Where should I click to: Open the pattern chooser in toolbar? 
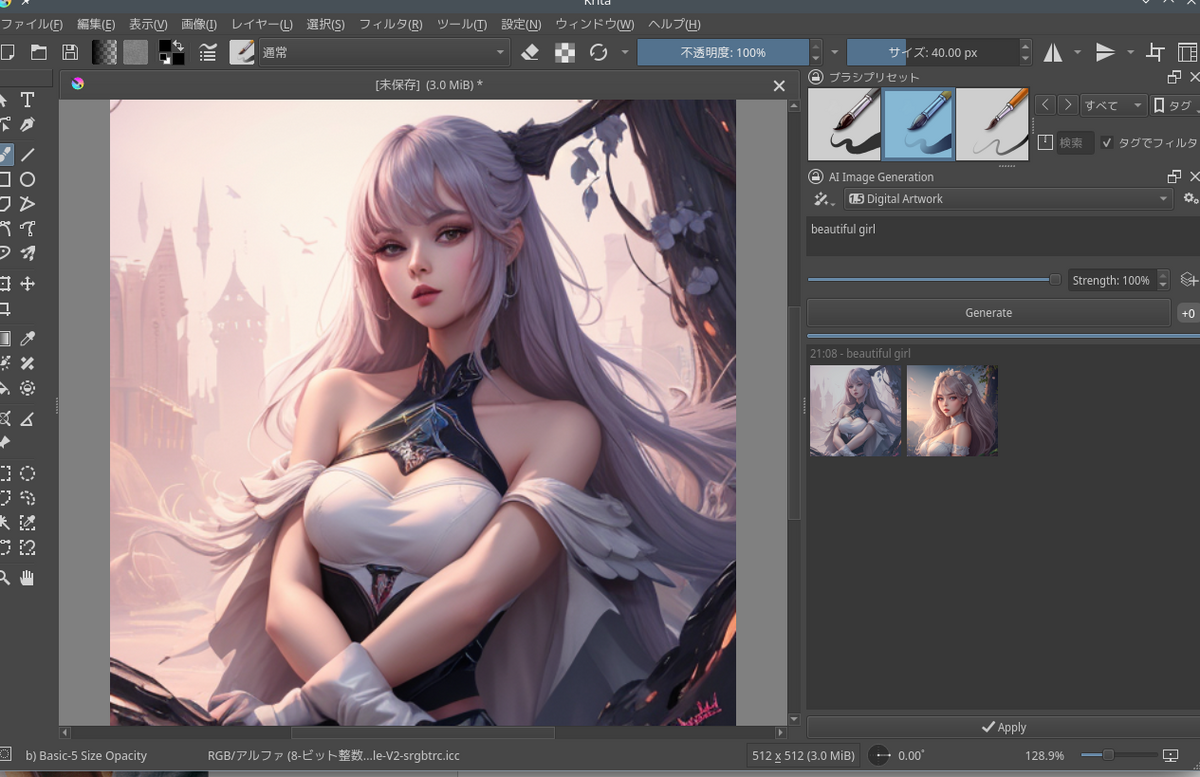click(135, 52)
